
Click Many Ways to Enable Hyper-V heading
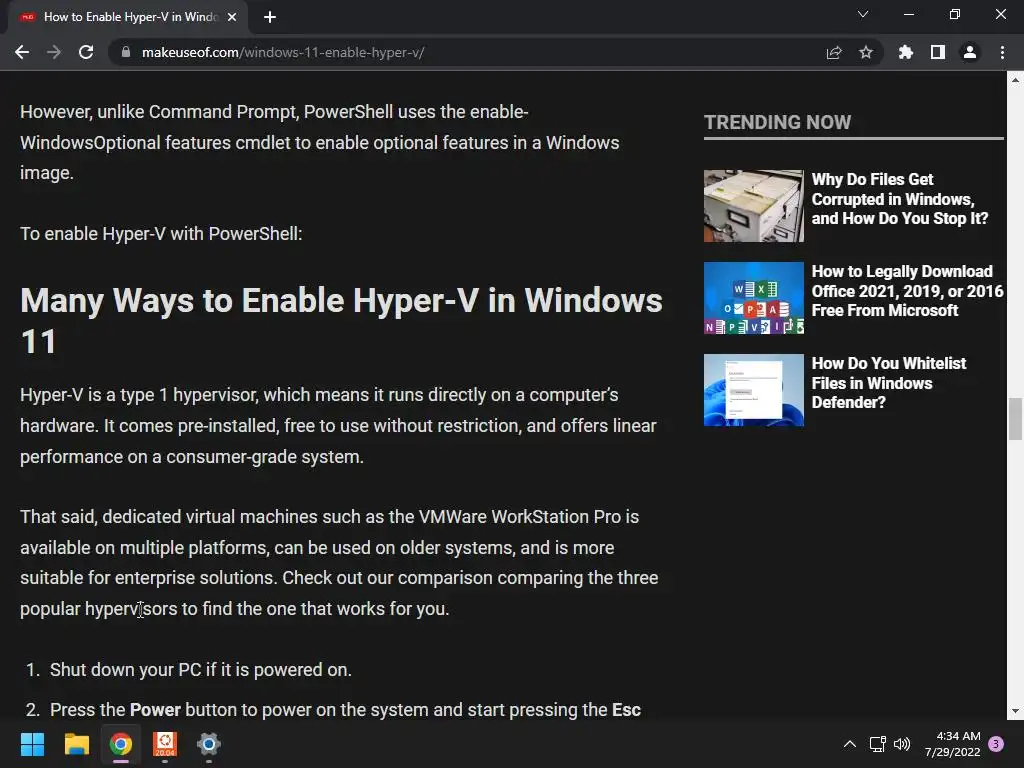[x=342, y=321]
